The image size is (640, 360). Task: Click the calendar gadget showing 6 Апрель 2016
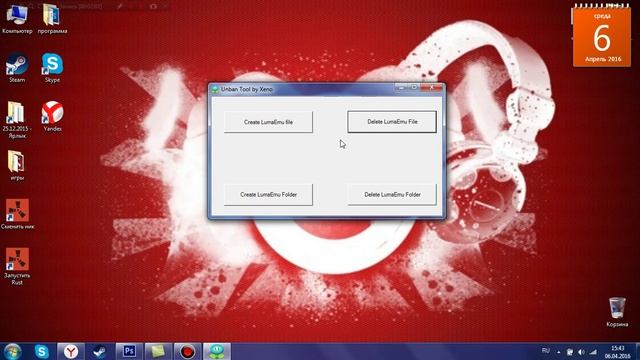point(602,35)
